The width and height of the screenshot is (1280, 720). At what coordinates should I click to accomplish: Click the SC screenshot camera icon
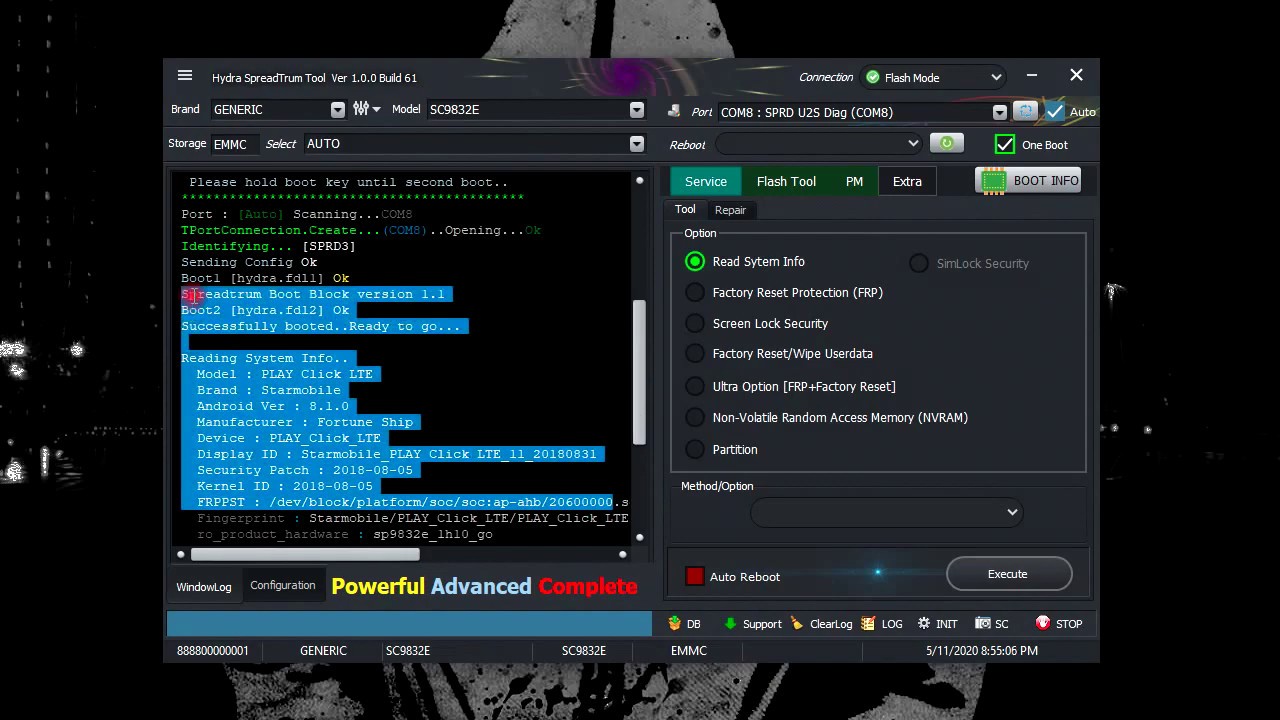[x=983, y=623]
